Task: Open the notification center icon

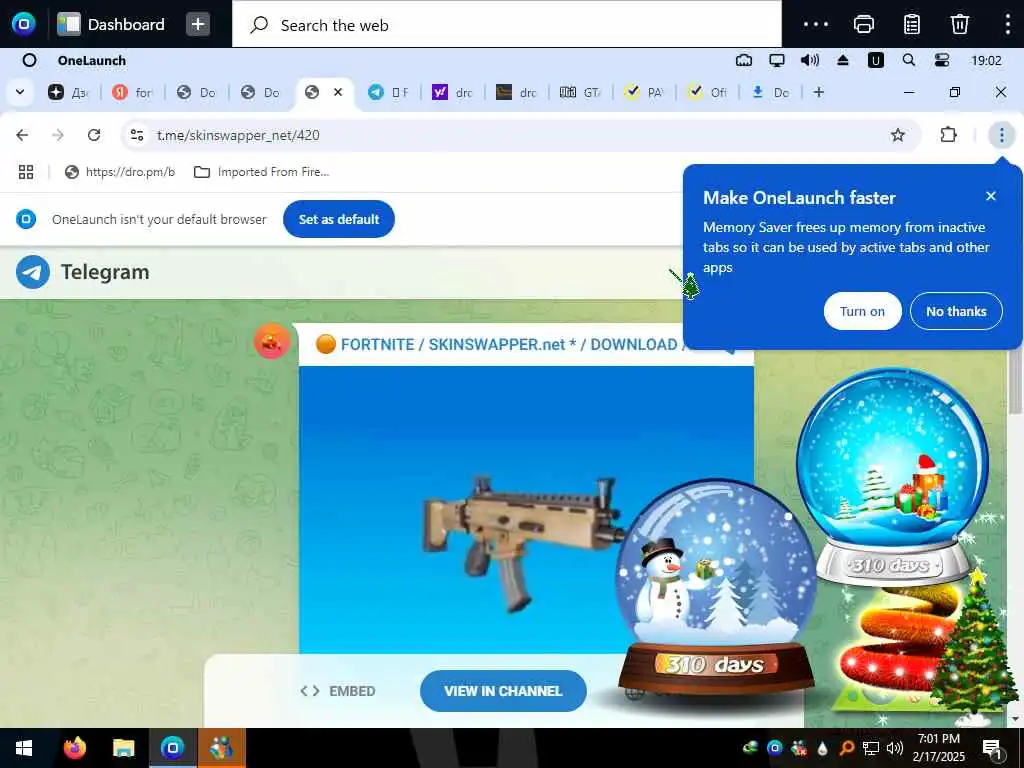Action: (x=992, y=748)
